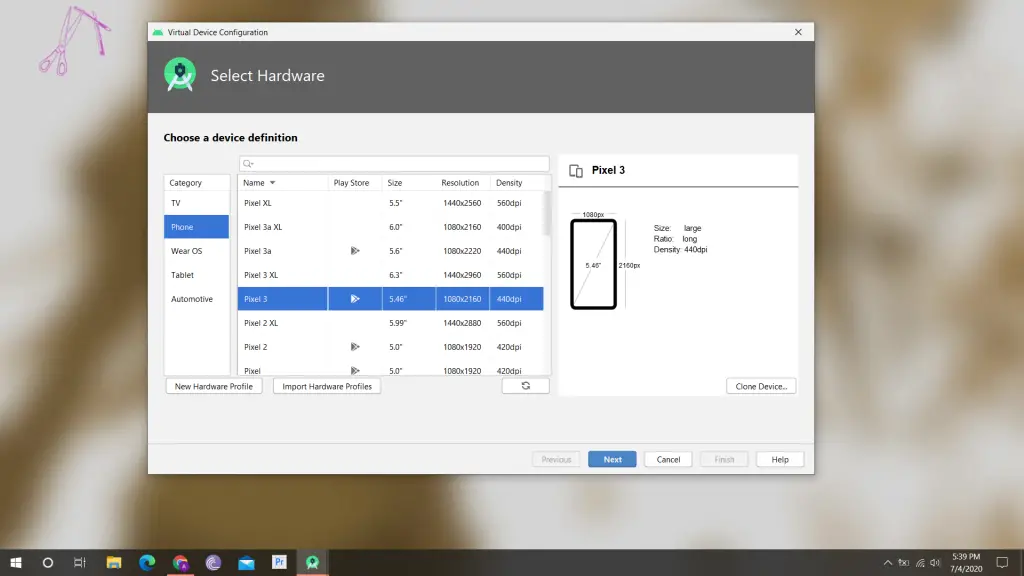Screen dimensions: 1024x576
Task: Click the Play Store icon on the Pixel 3 row
Action: [x=355, y=298]
